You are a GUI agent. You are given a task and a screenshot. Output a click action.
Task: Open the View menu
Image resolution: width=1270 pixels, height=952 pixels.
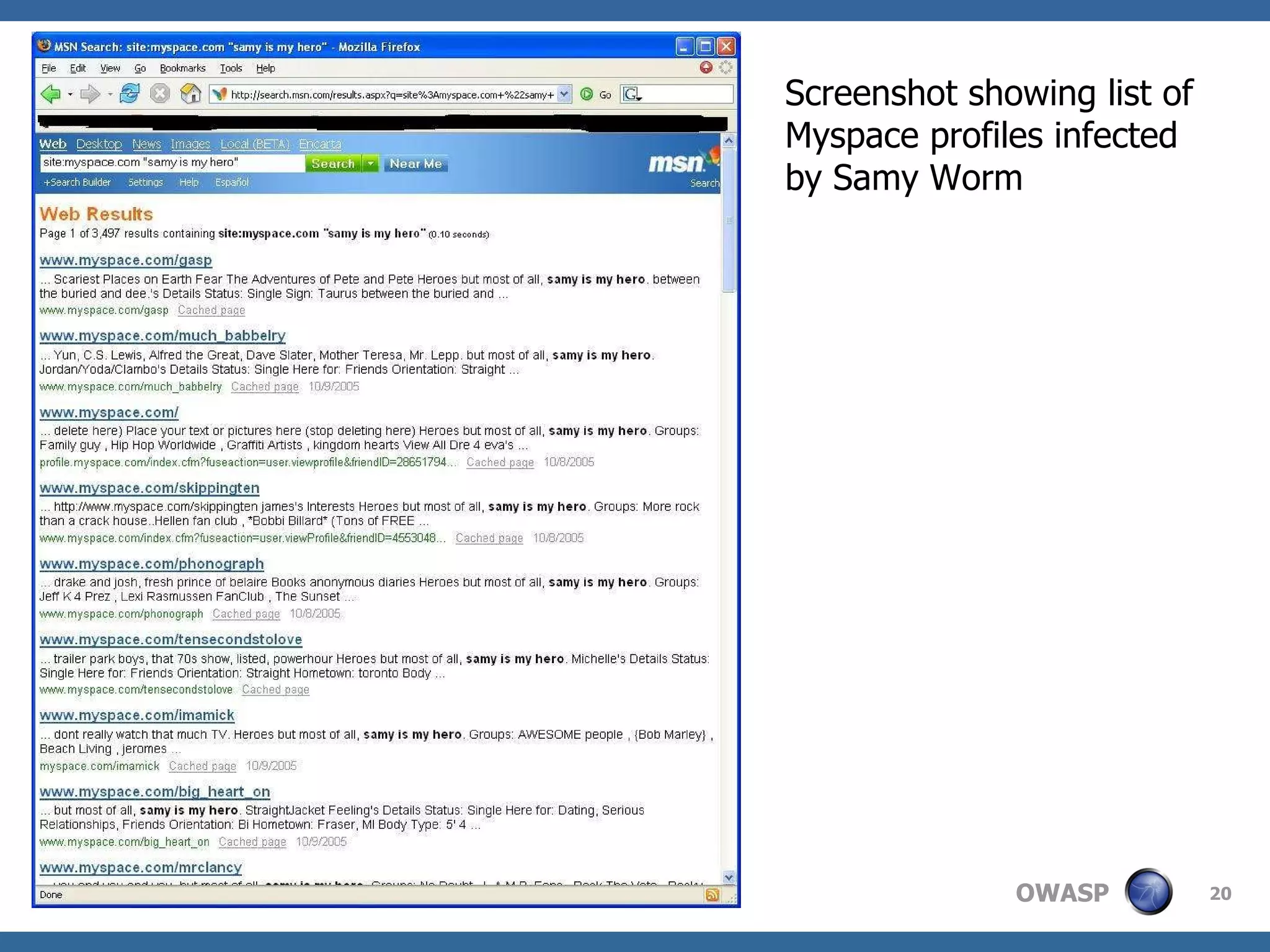tap(110, 68)
